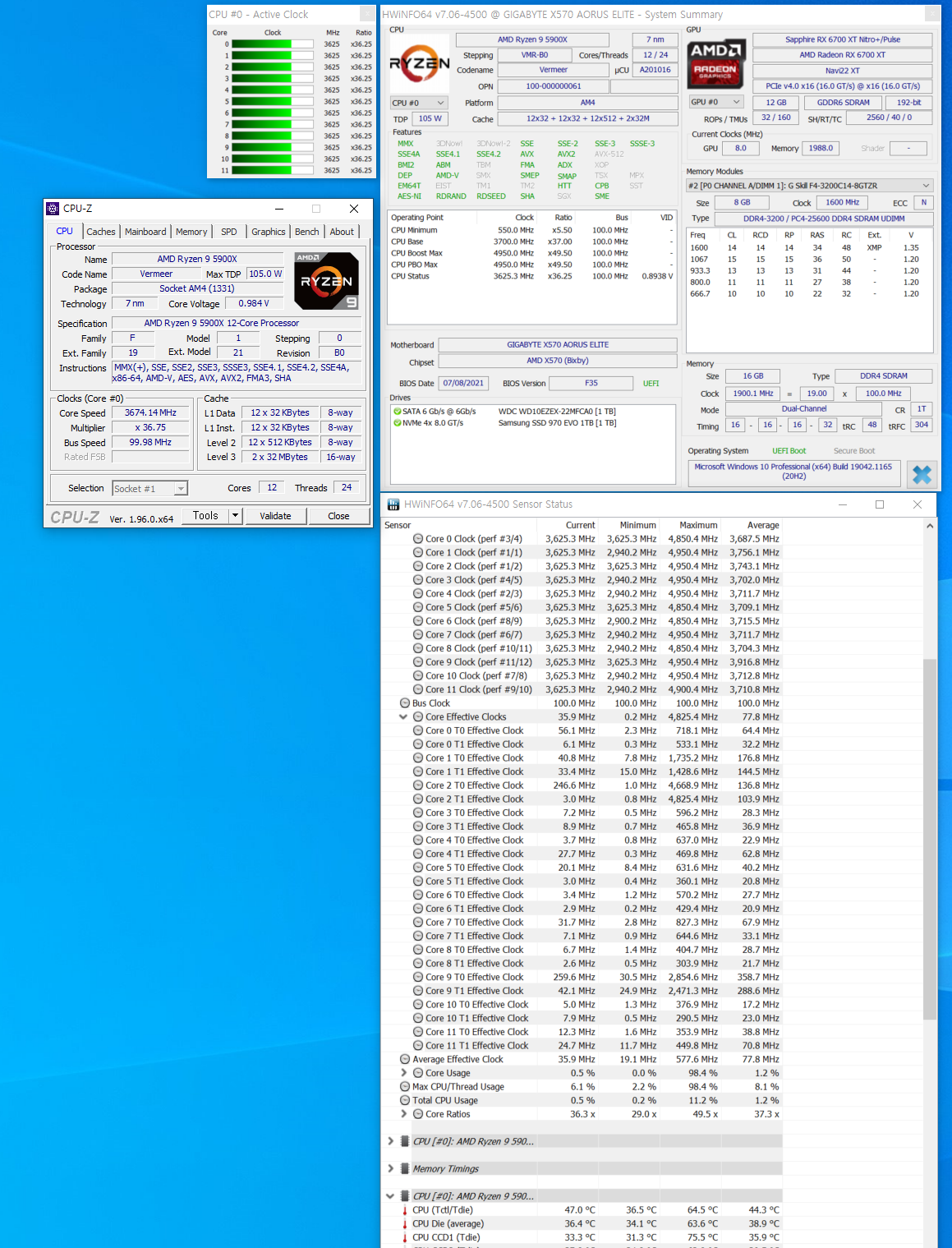Screen dimensions: 952x1248
Task: Click the Sapphire RX 6700 XT Nitro+/Pulse field
Action: coord(843,39)
